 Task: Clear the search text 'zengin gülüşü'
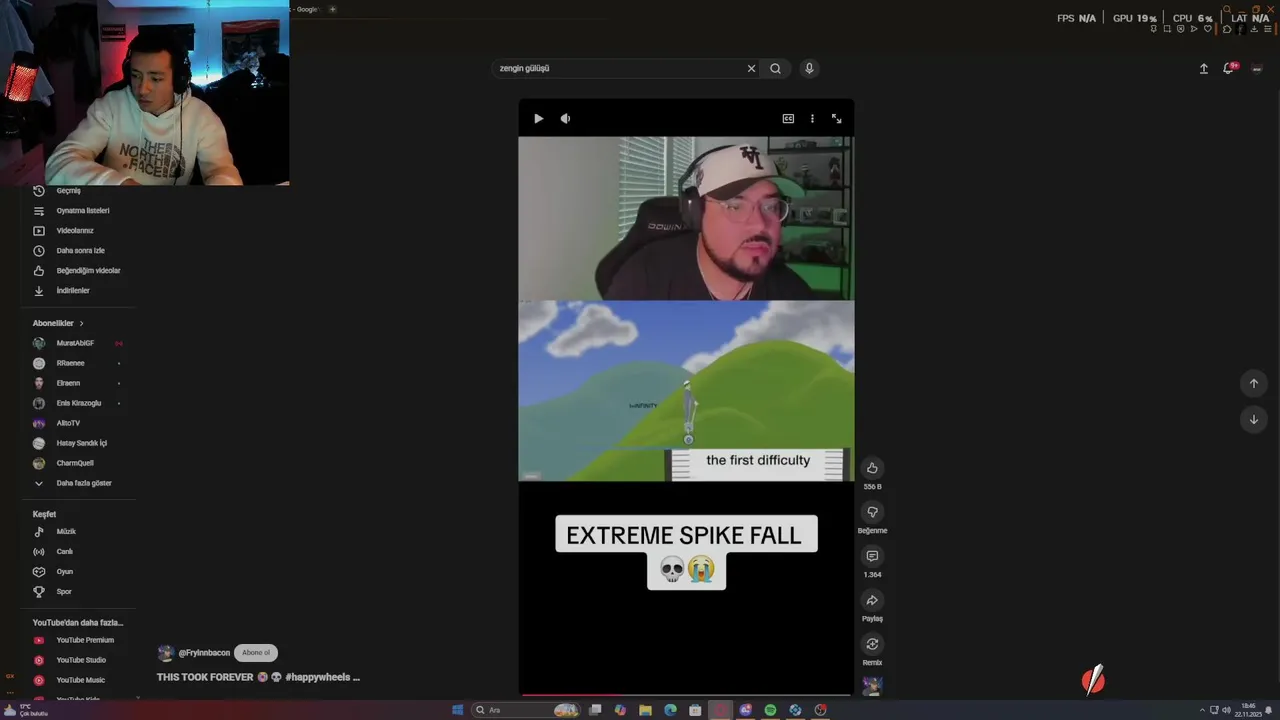(x=751, y=68)
